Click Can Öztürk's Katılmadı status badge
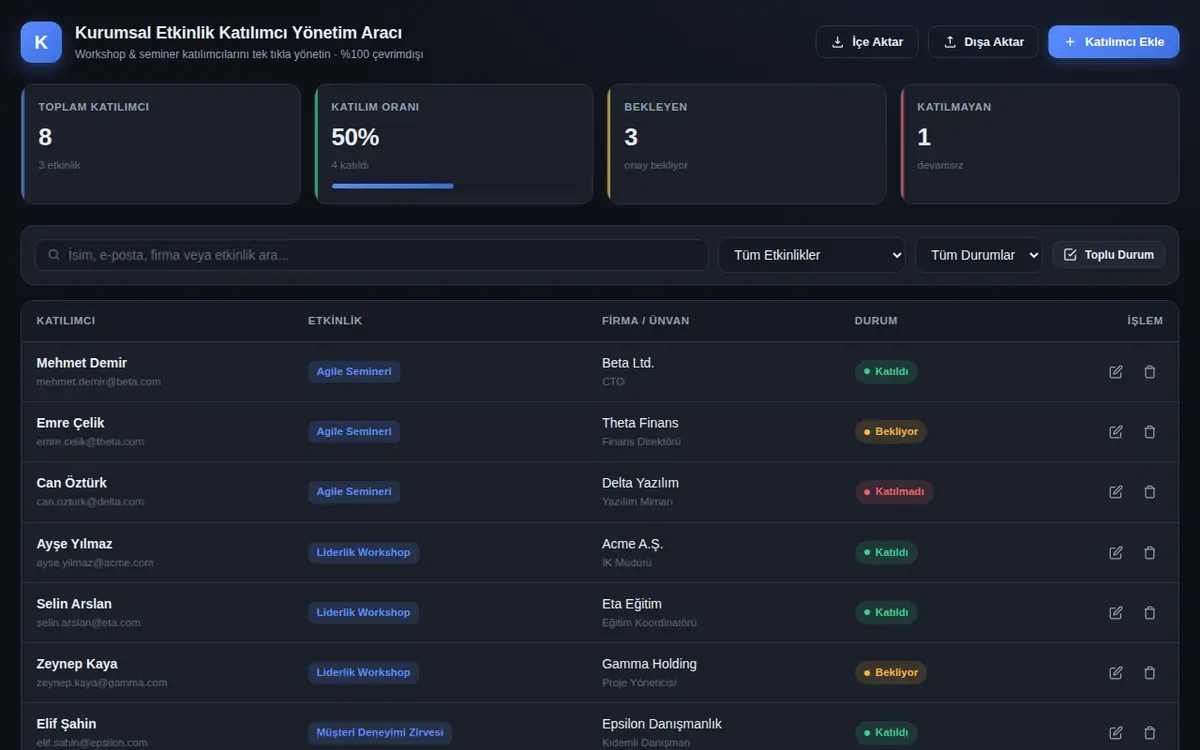 [894, 492]
